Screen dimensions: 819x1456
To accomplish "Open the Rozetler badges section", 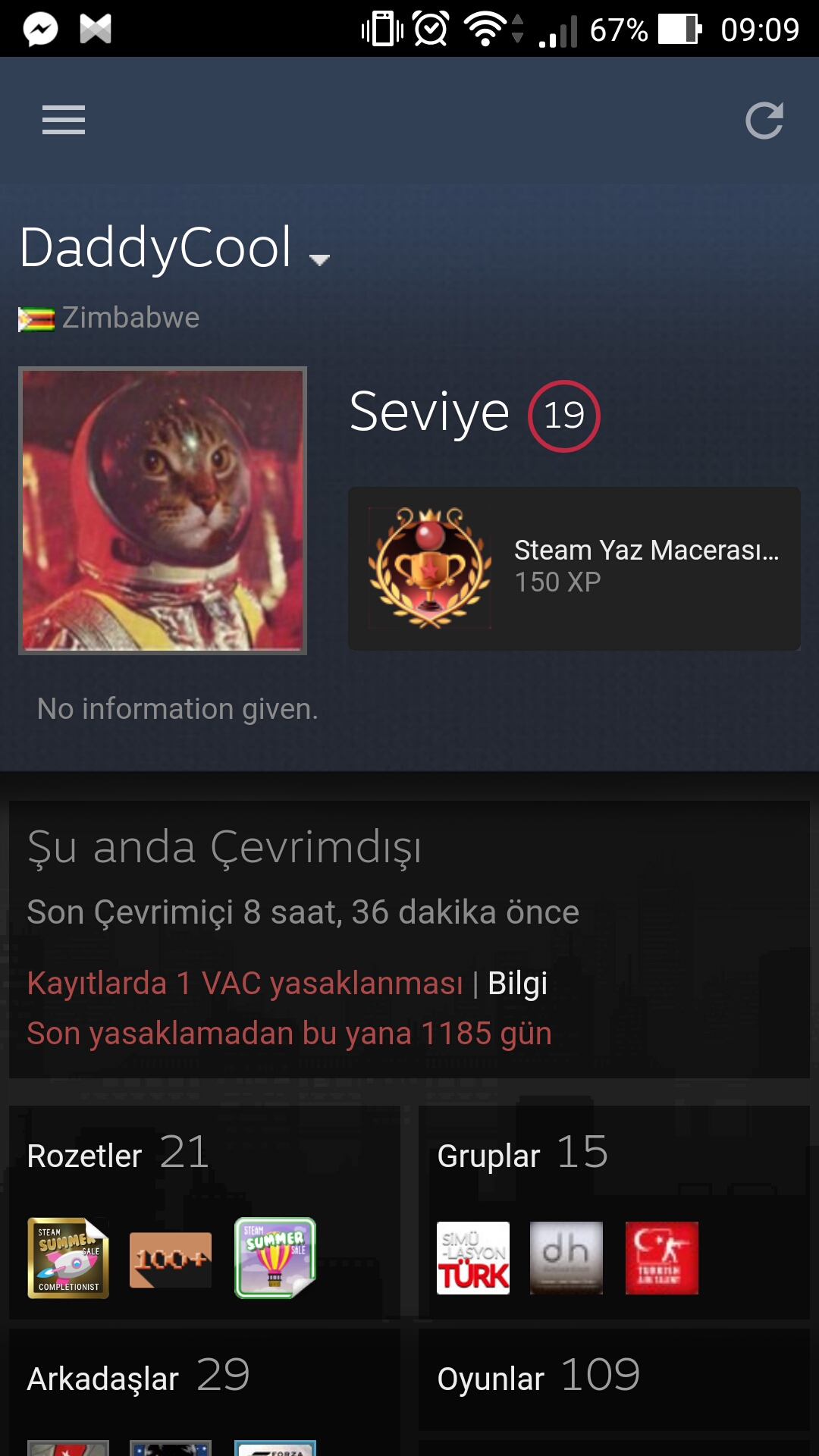I will point(118,1154).
